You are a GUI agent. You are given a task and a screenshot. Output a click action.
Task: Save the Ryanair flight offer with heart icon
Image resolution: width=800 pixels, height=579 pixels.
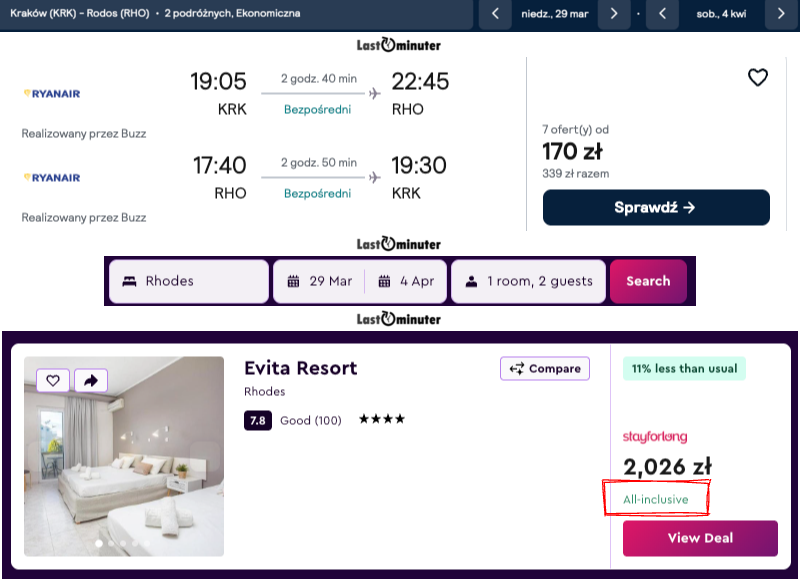pyautogui.click(x=758, y=77)
